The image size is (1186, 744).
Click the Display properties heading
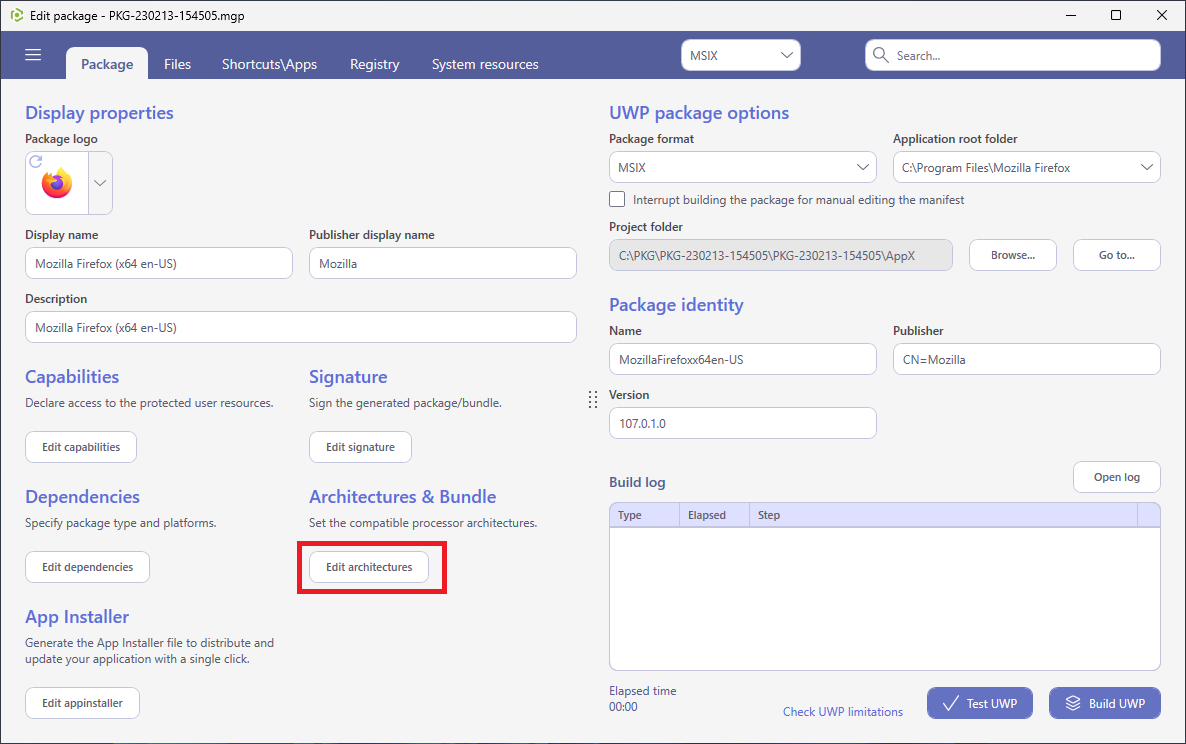(99, 113)
